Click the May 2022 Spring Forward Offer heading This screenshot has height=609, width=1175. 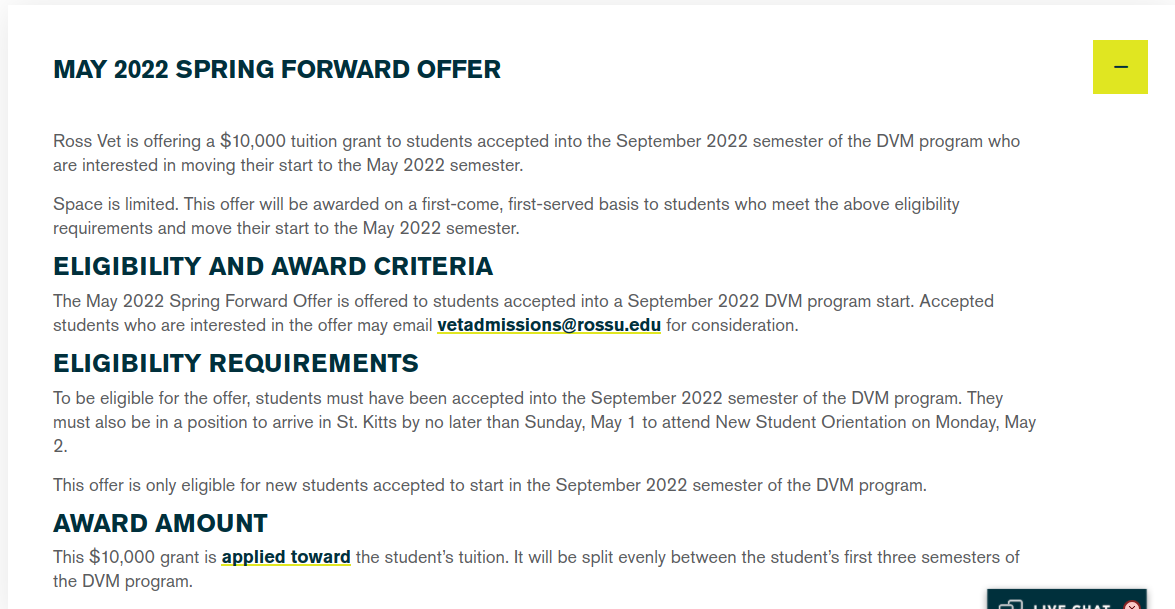277,69
